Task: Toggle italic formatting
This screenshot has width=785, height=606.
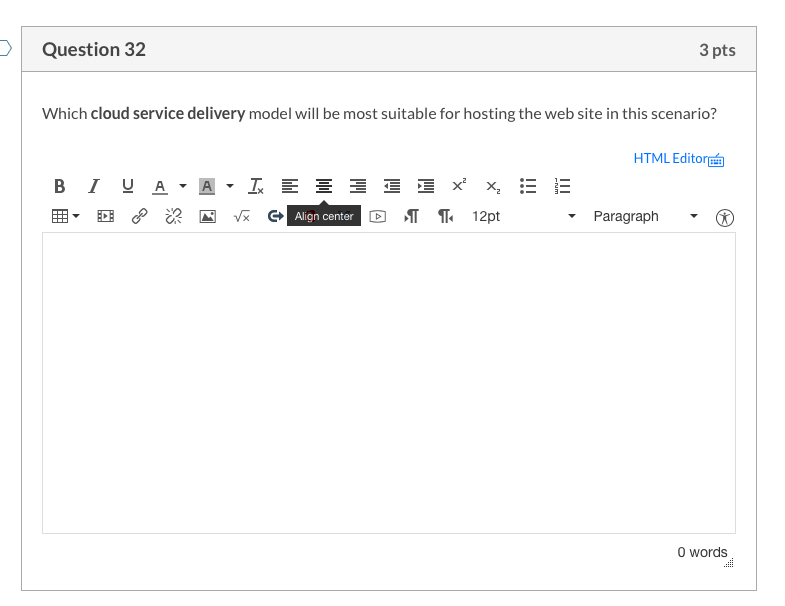Action: click(94, 186)
